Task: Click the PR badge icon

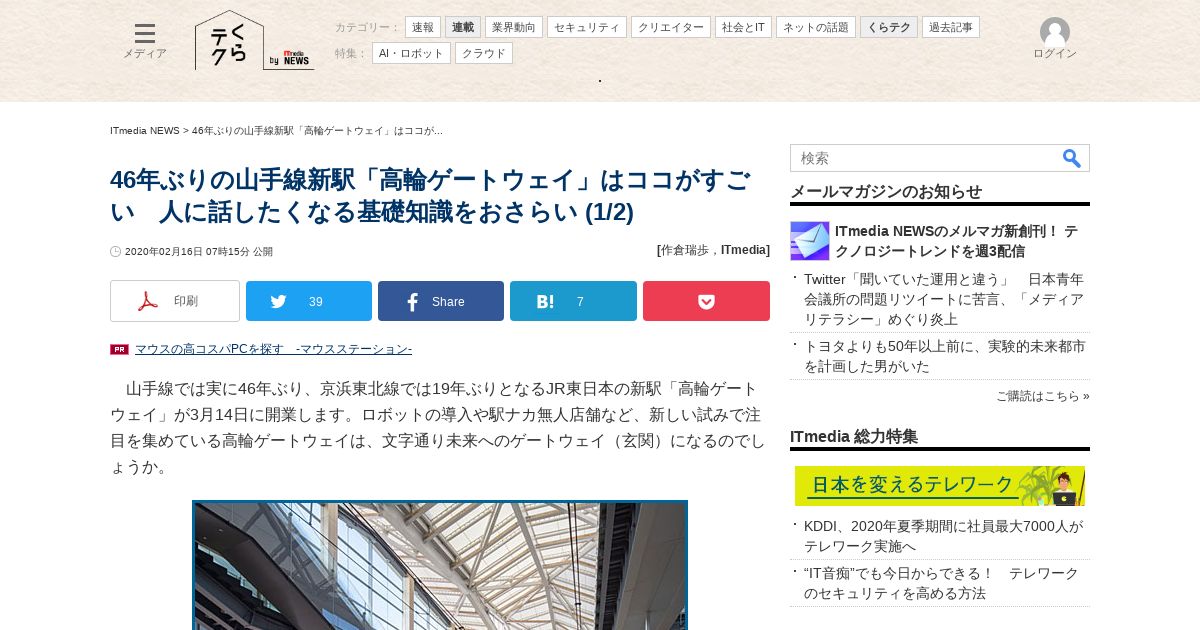Action: coord(120,349)
